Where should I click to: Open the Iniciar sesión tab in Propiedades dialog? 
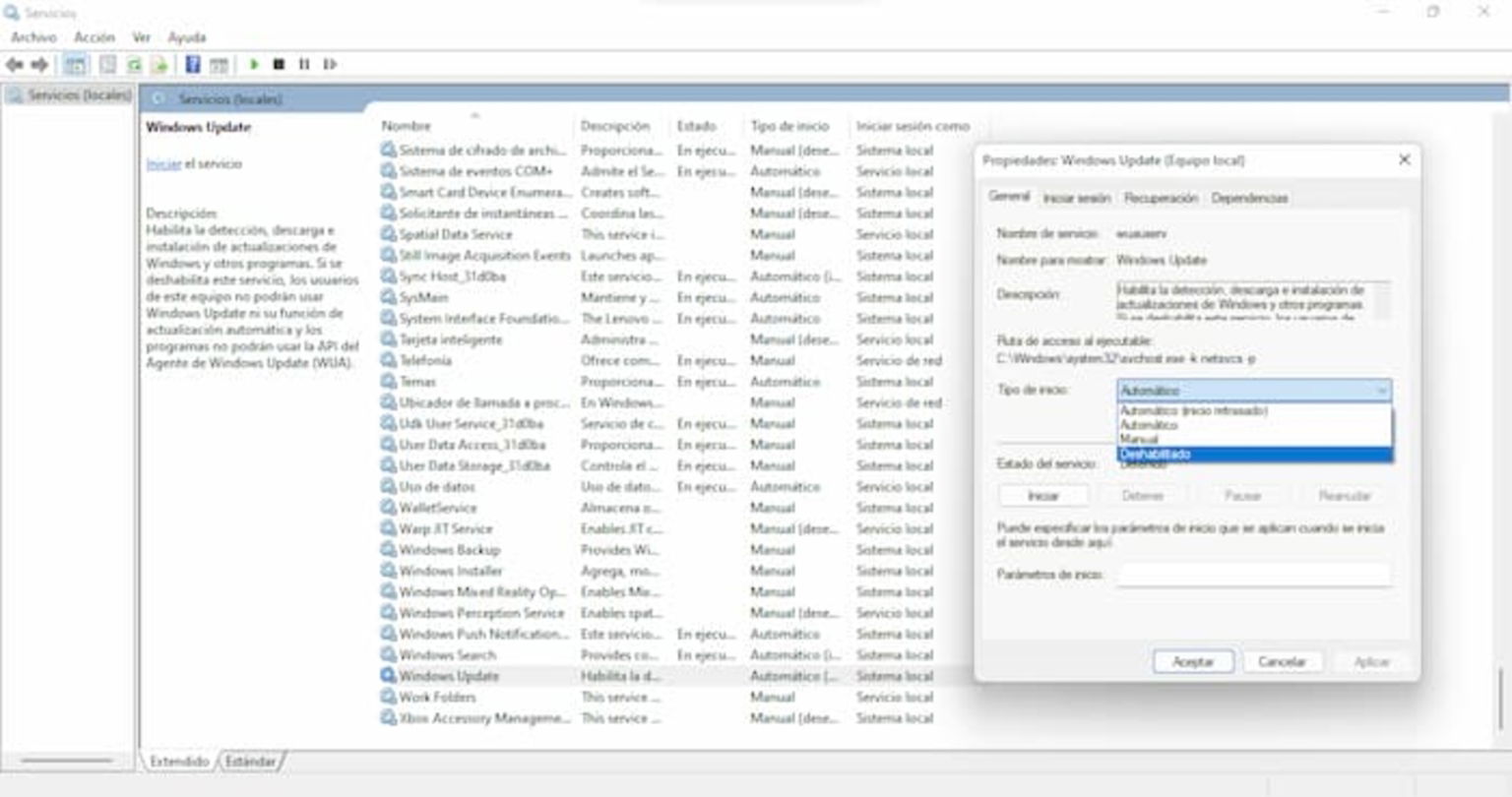coord(1076,198)
